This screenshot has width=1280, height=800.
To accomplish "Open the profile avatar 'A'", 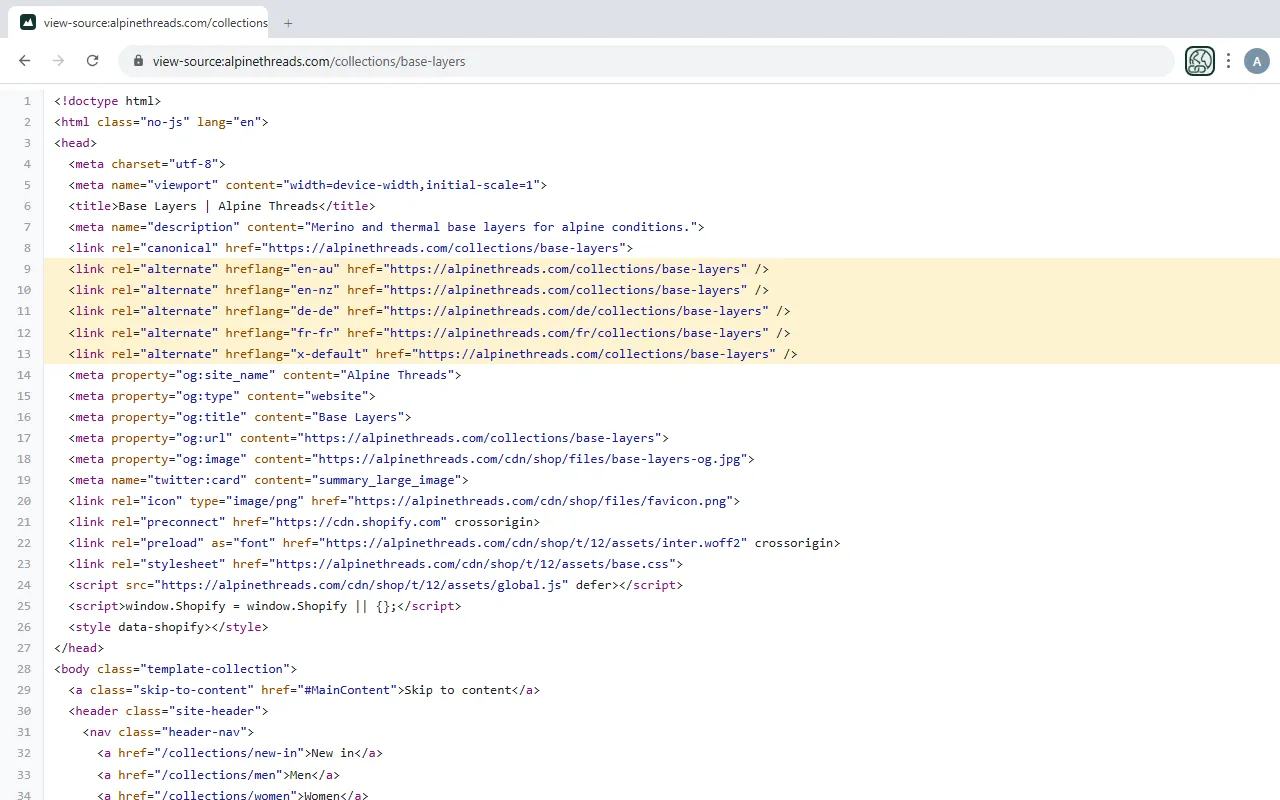I will (1257, 61).
